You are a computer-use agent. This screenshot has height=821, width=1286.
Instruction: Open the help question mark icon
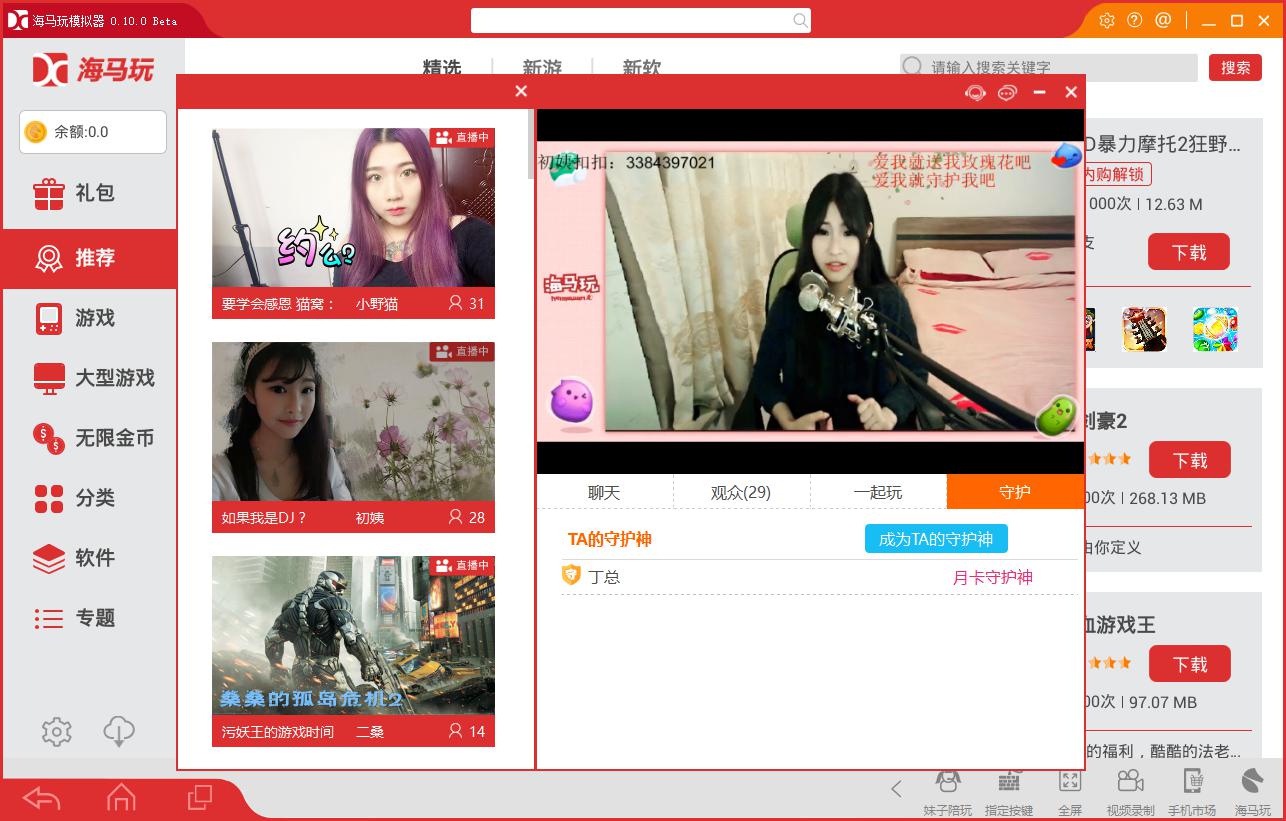[1134, 20]
